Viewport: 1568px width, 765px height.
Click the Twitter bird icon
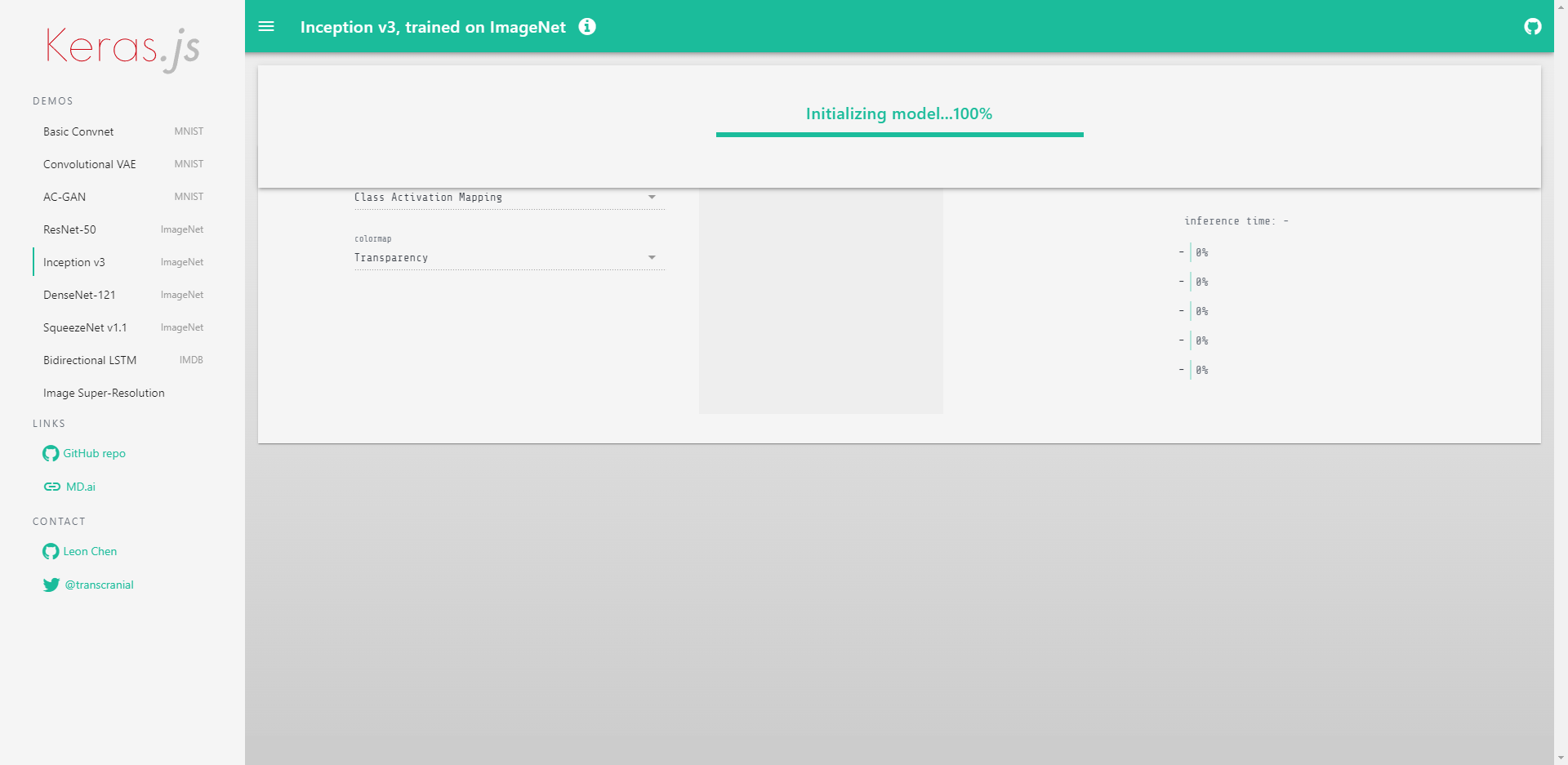pyautogui.click(x=51, y=585)
